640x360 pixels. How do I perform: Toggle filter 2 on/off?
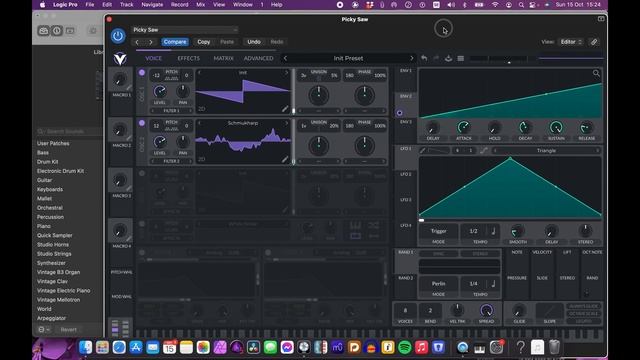click(268, 253)
